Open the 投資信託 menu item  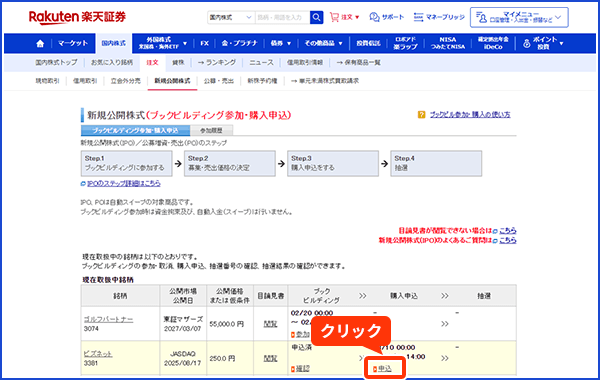tap(368, 43)
